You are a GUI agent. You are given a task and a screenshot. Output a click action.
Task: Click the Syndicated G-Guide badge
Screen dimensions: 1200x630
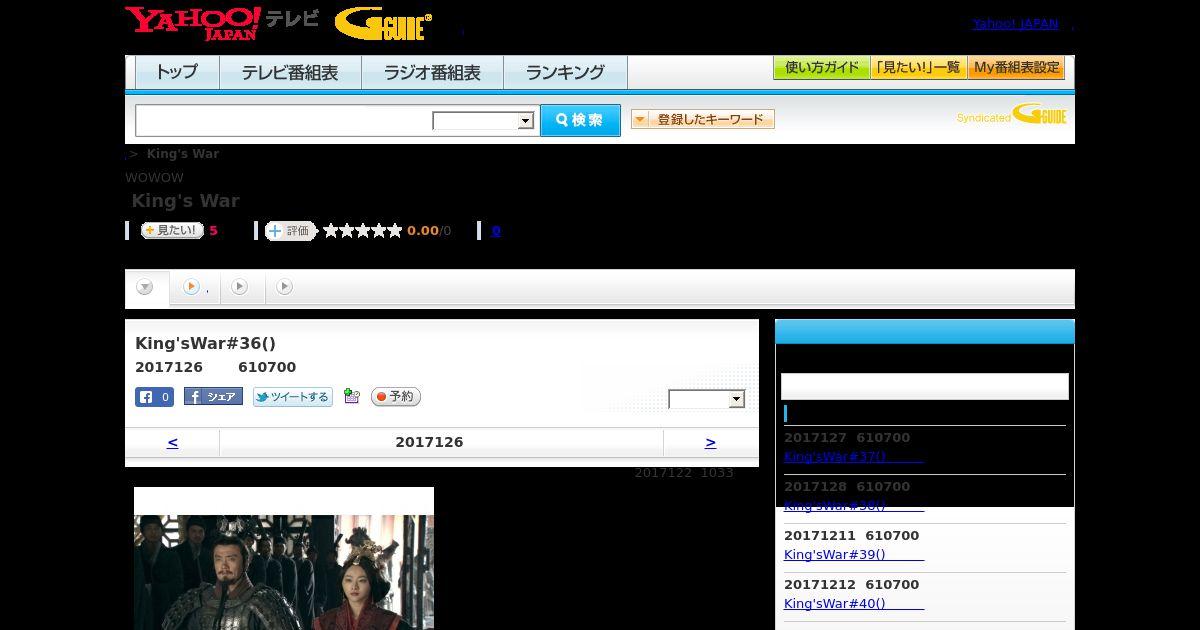[1012, 115]
